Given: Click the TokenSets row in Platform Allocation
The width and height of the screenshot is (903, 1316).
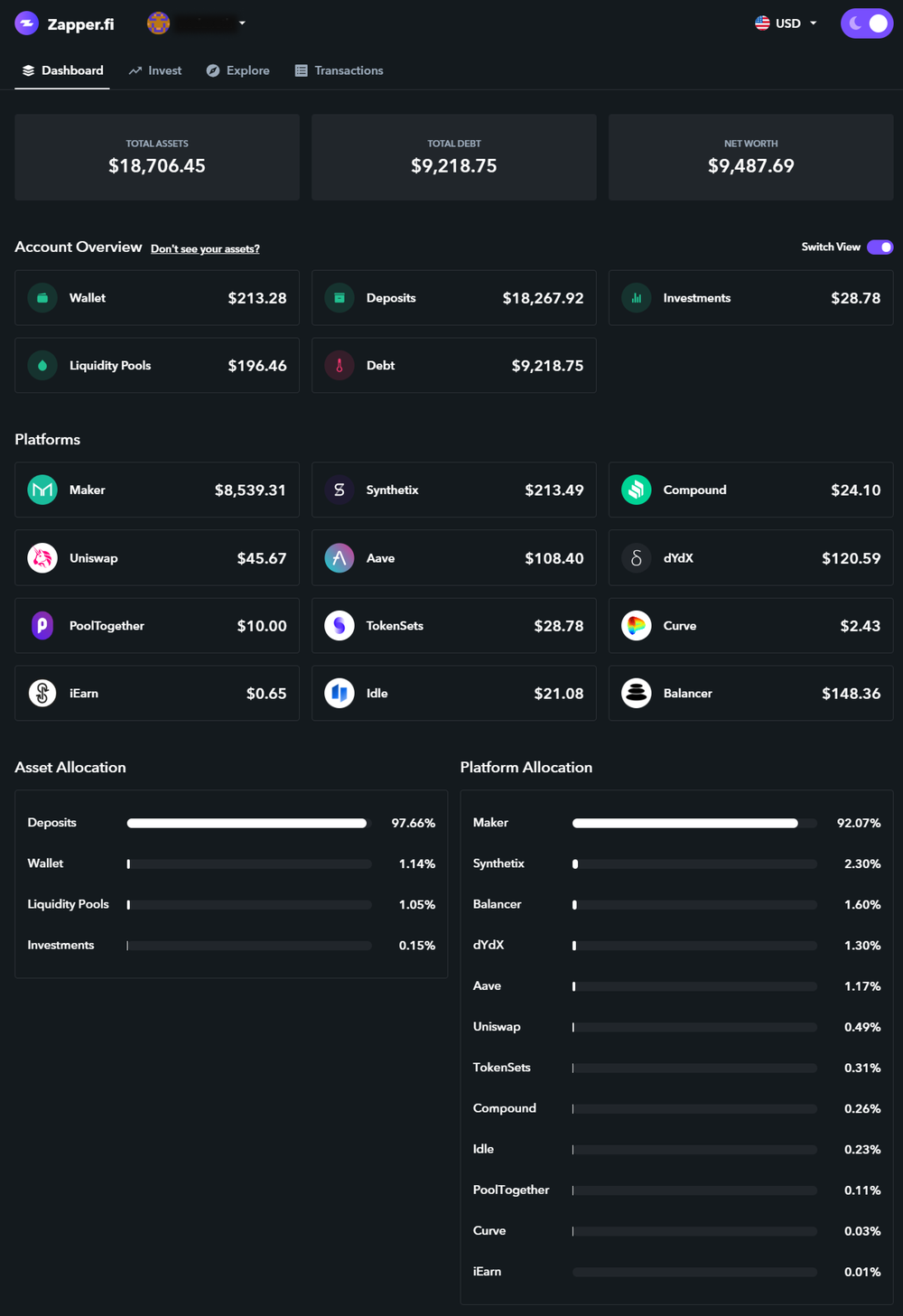Looking at the screenshot, I should tap(676, 1068).
